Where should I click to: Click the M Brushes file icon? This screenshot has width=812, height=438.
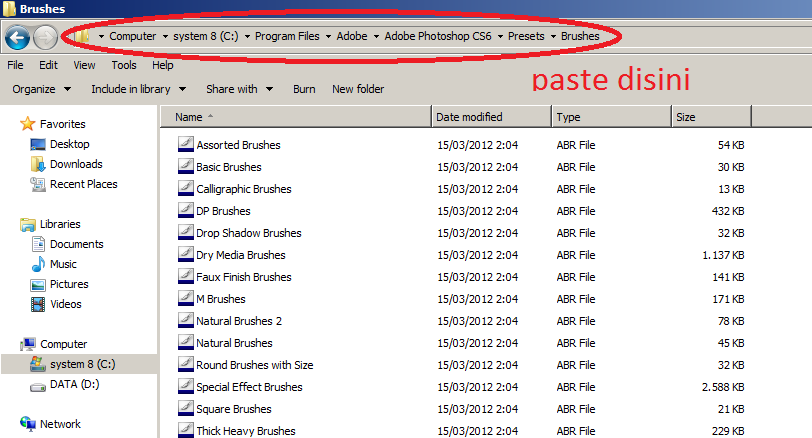point(185,298)
